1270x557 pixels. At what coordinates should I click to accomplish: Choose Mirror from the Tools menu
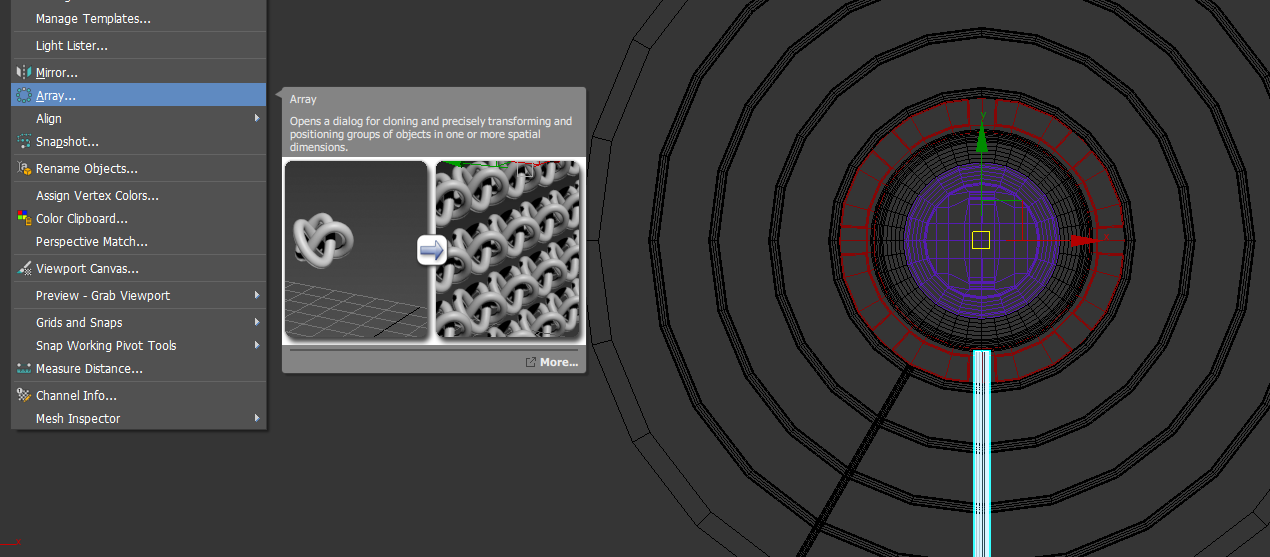click(138, 72)
